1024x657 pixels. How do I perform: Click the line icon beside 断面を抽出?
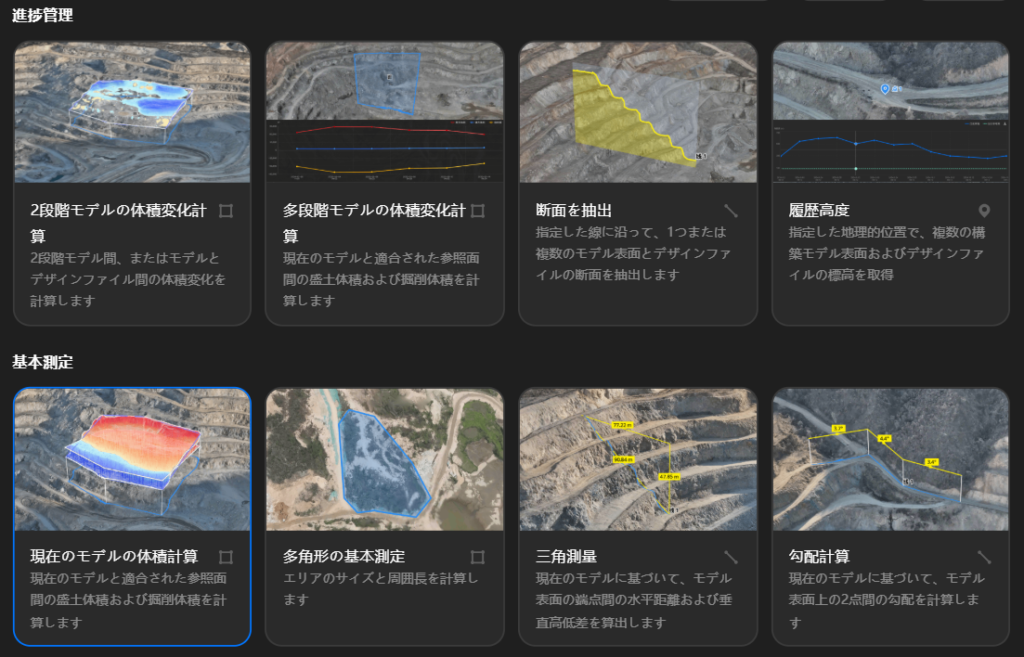(x=731, y=211)
